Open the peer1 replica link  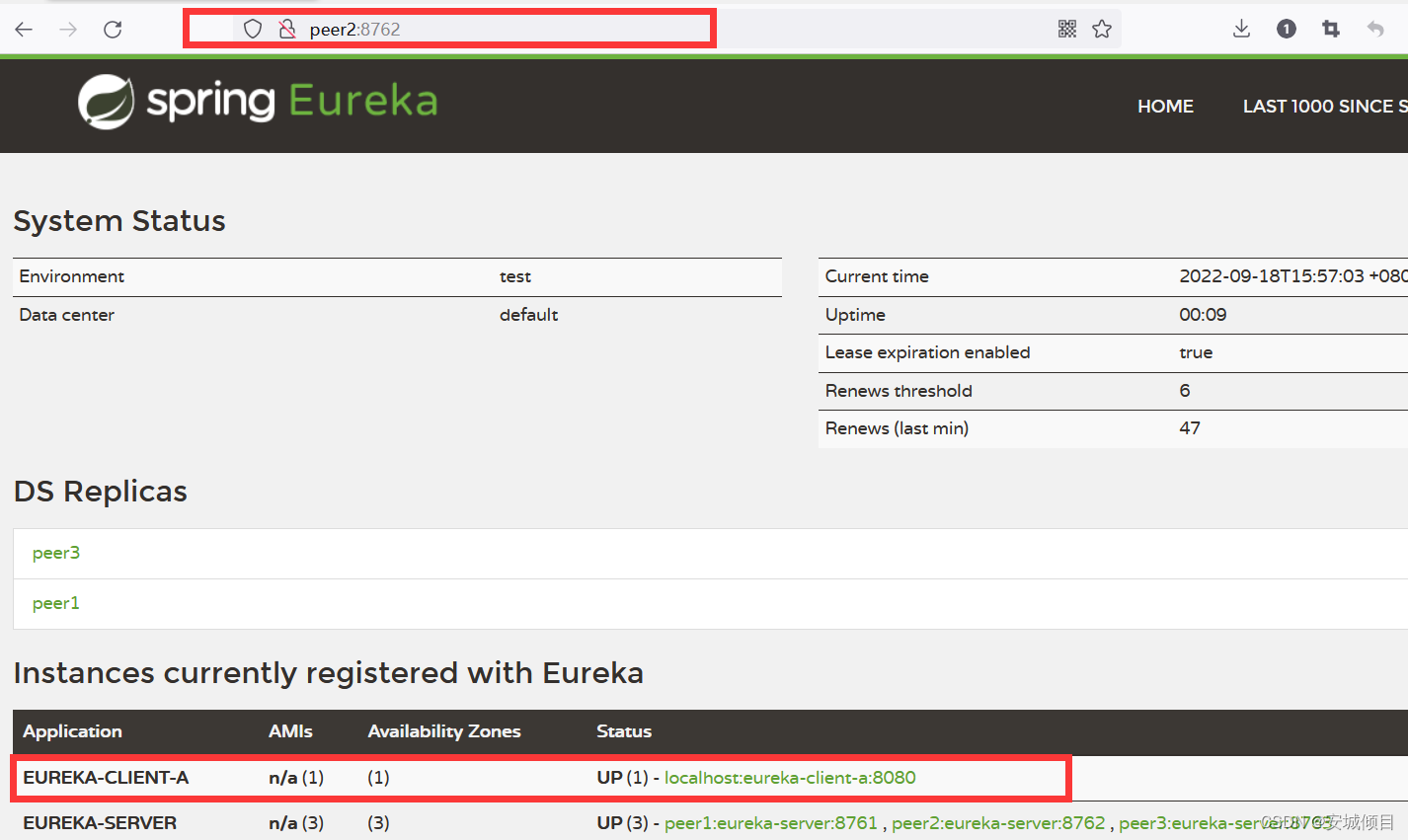tap(56, 603)
